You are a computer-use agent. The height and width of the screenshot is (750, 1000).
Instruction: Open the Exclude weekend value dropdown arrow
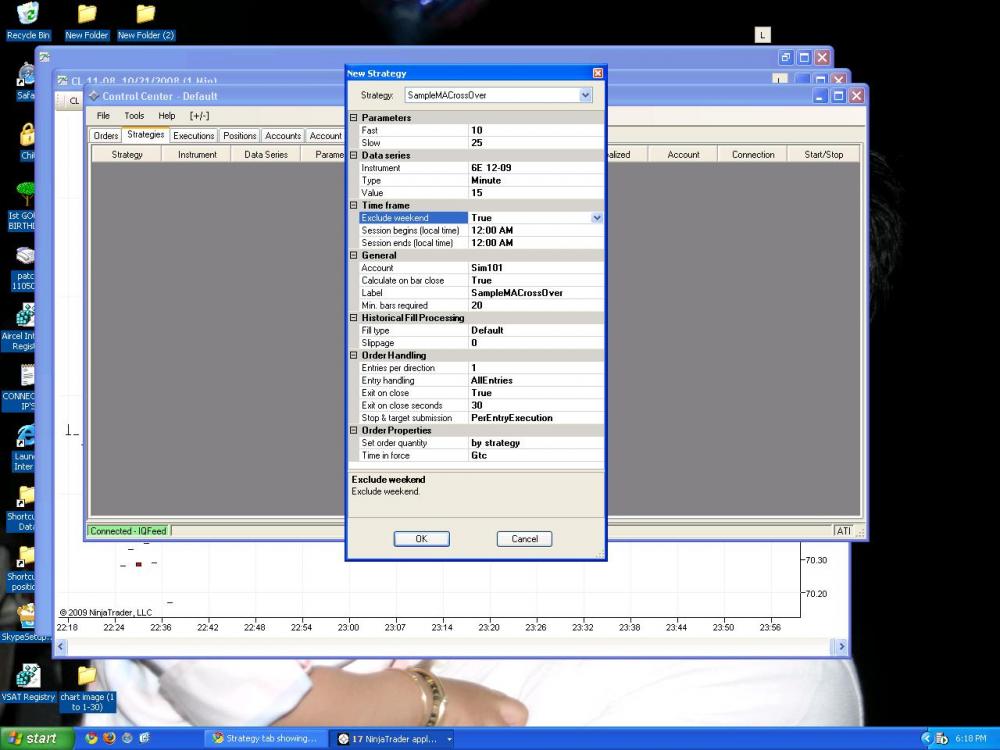(x=596, y=217)
